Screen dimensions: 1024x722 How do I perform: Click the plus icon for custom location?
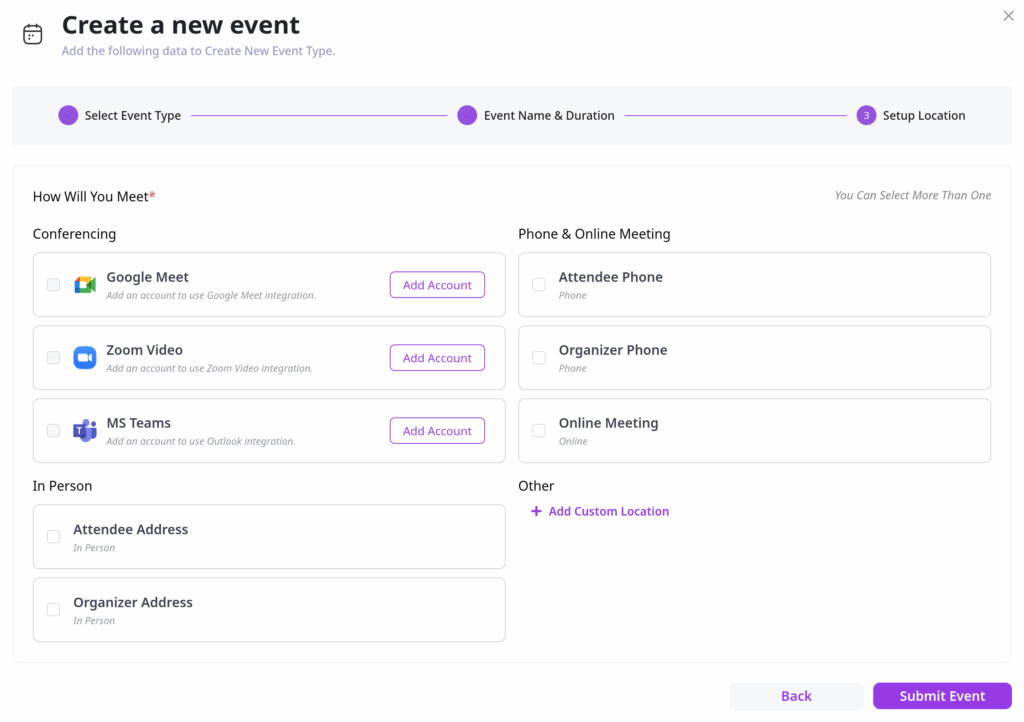[x=536, y=511]
